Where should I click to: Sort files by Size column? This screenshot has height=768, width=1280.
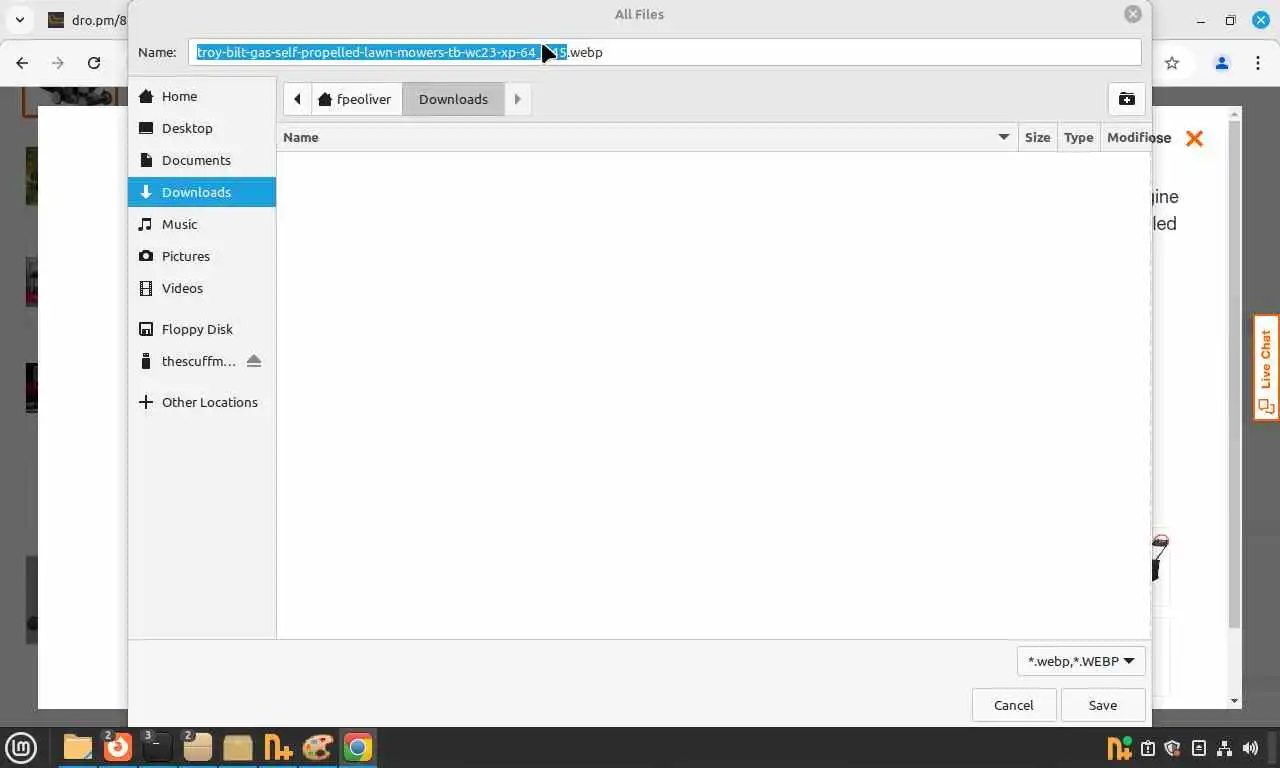click(1037, 137)
